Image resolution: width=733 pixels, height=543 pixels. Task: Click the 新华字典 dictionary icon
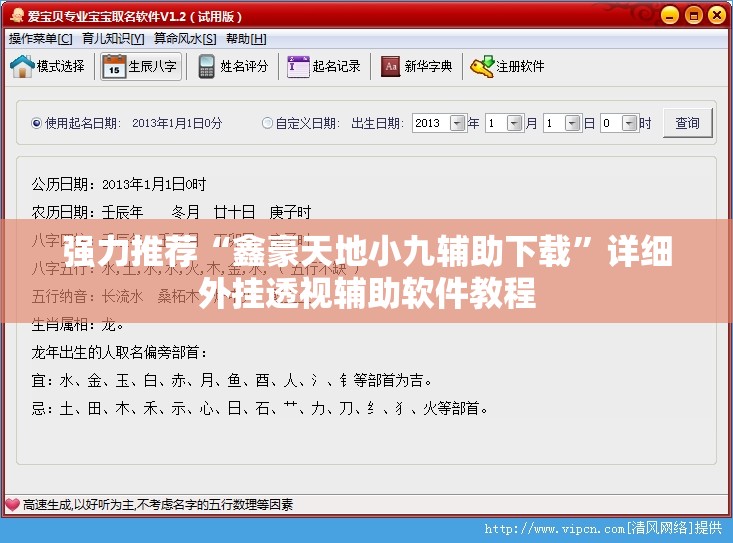click(390, 66)
